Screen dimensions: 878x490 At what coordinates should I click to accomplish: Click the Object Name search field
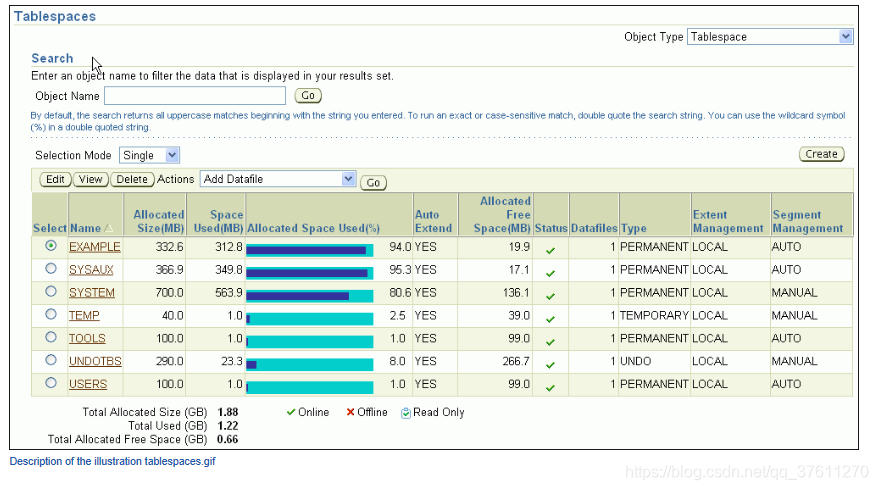pyautogui.click(x=195, y=96)
